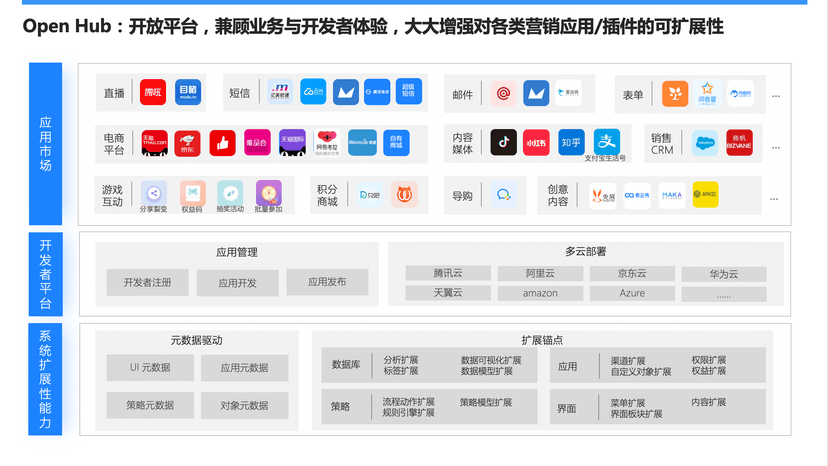
Task: Click the 菜单扩展 text
Action: coord(628,403)
